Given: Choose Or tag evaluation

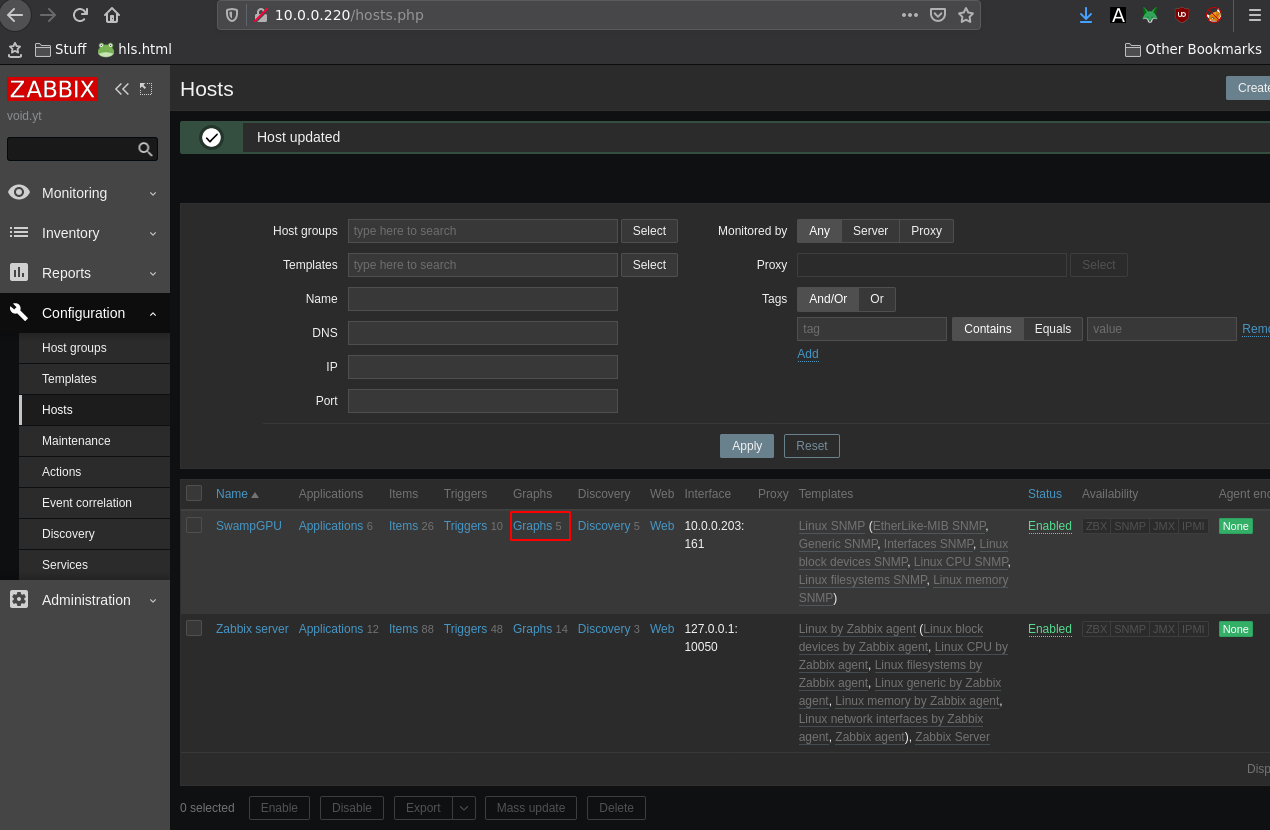Looking at the screenshot, I should [x=877, y=299].
